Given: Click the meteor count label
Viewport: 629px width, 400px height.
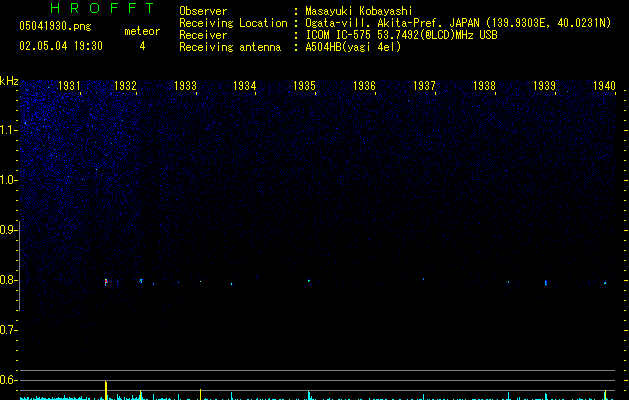Looking at the screenshot, I should tap(142, 31).
